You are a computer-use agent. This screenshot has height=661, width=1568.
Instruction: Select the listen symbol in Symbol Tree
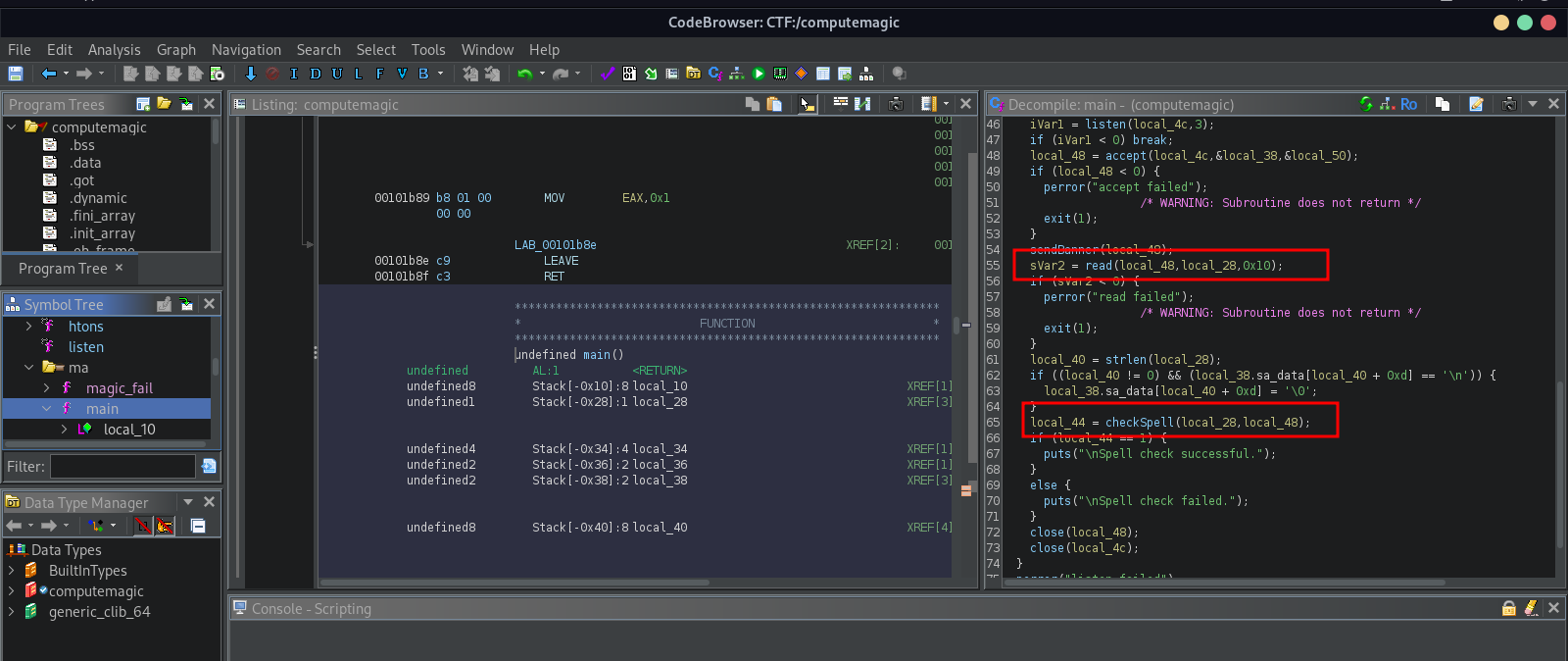(x=85, y=347)
